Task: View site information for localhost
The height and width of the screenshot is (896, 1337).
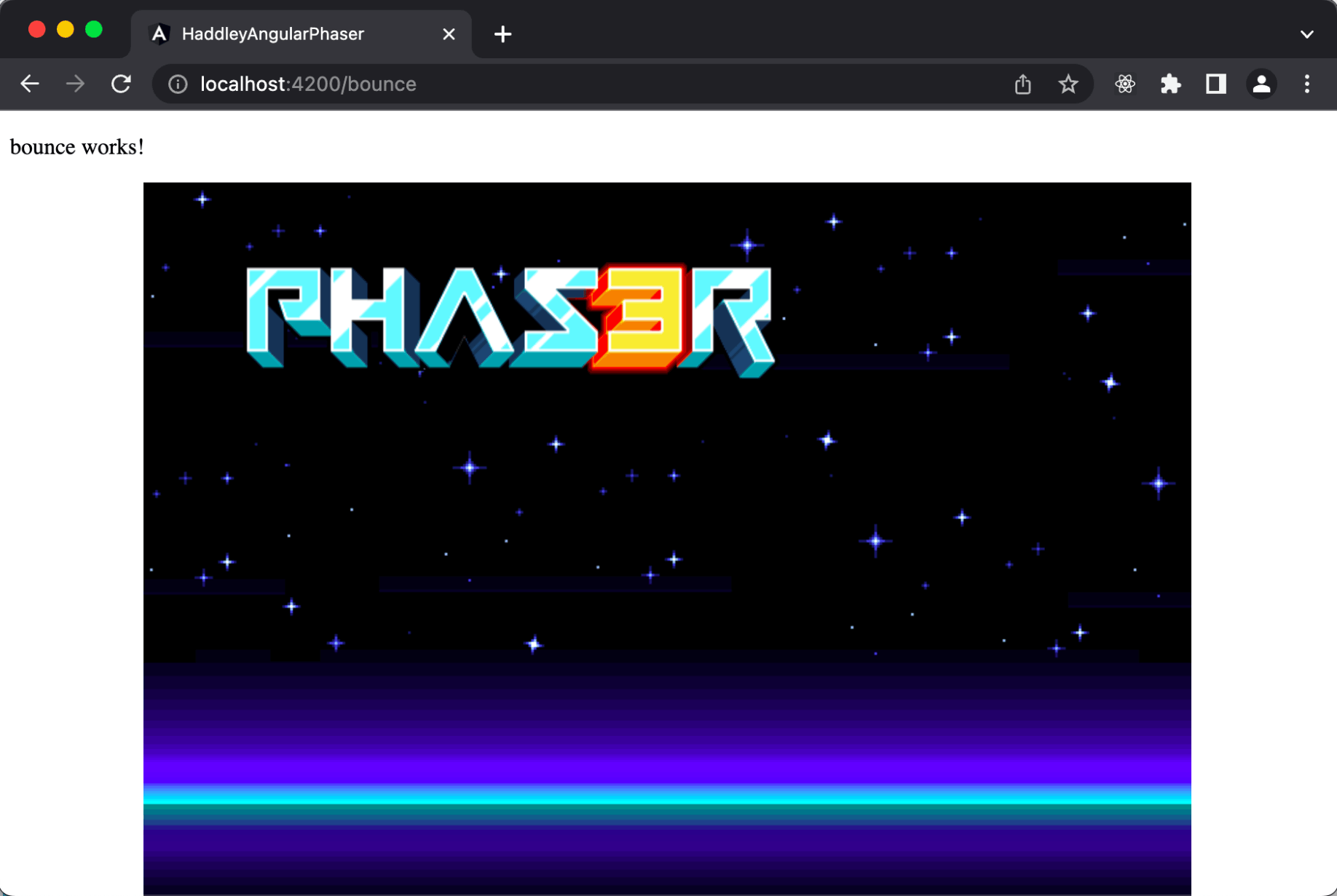Action: (178, 84)
